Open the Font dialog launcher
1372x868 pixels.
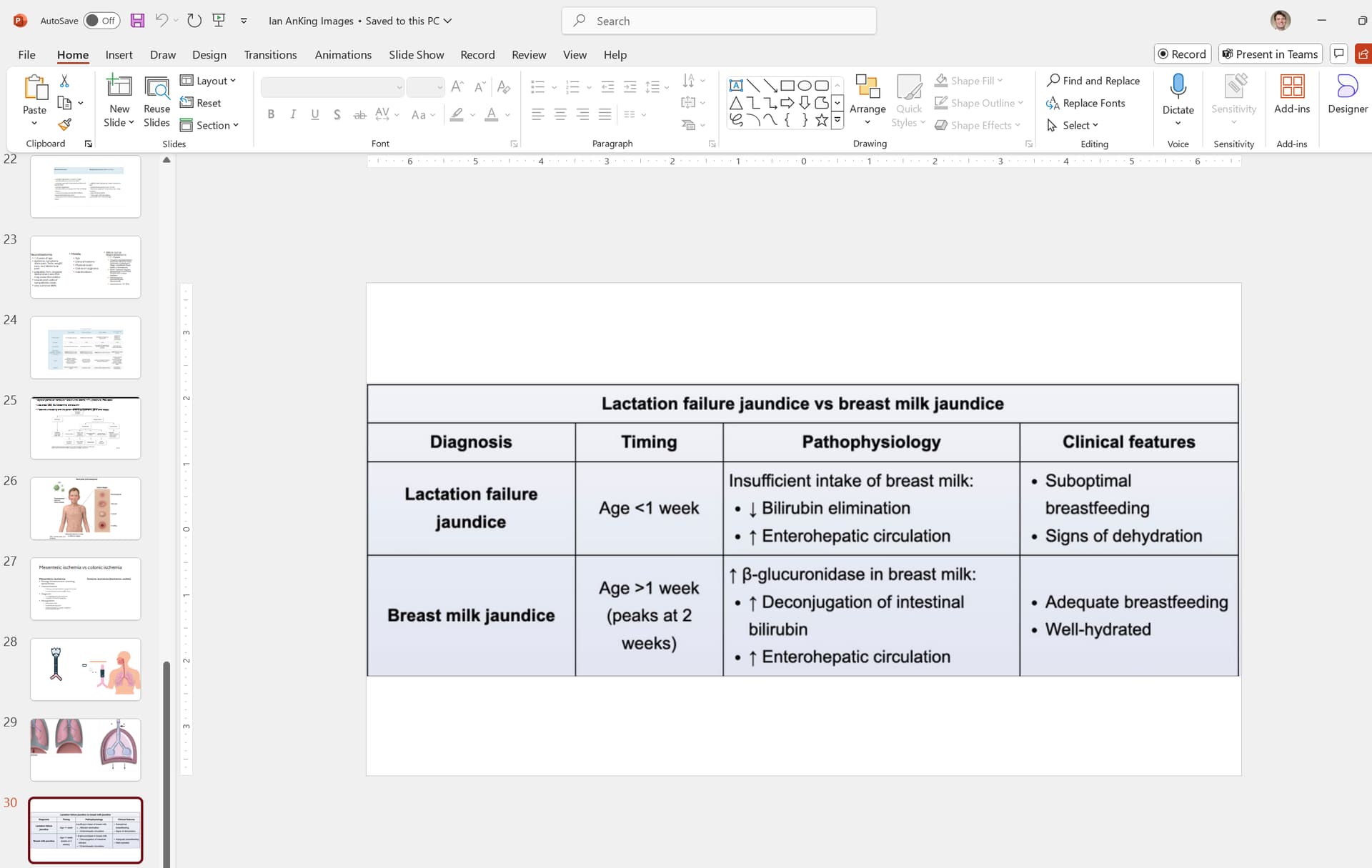(514, 144)
